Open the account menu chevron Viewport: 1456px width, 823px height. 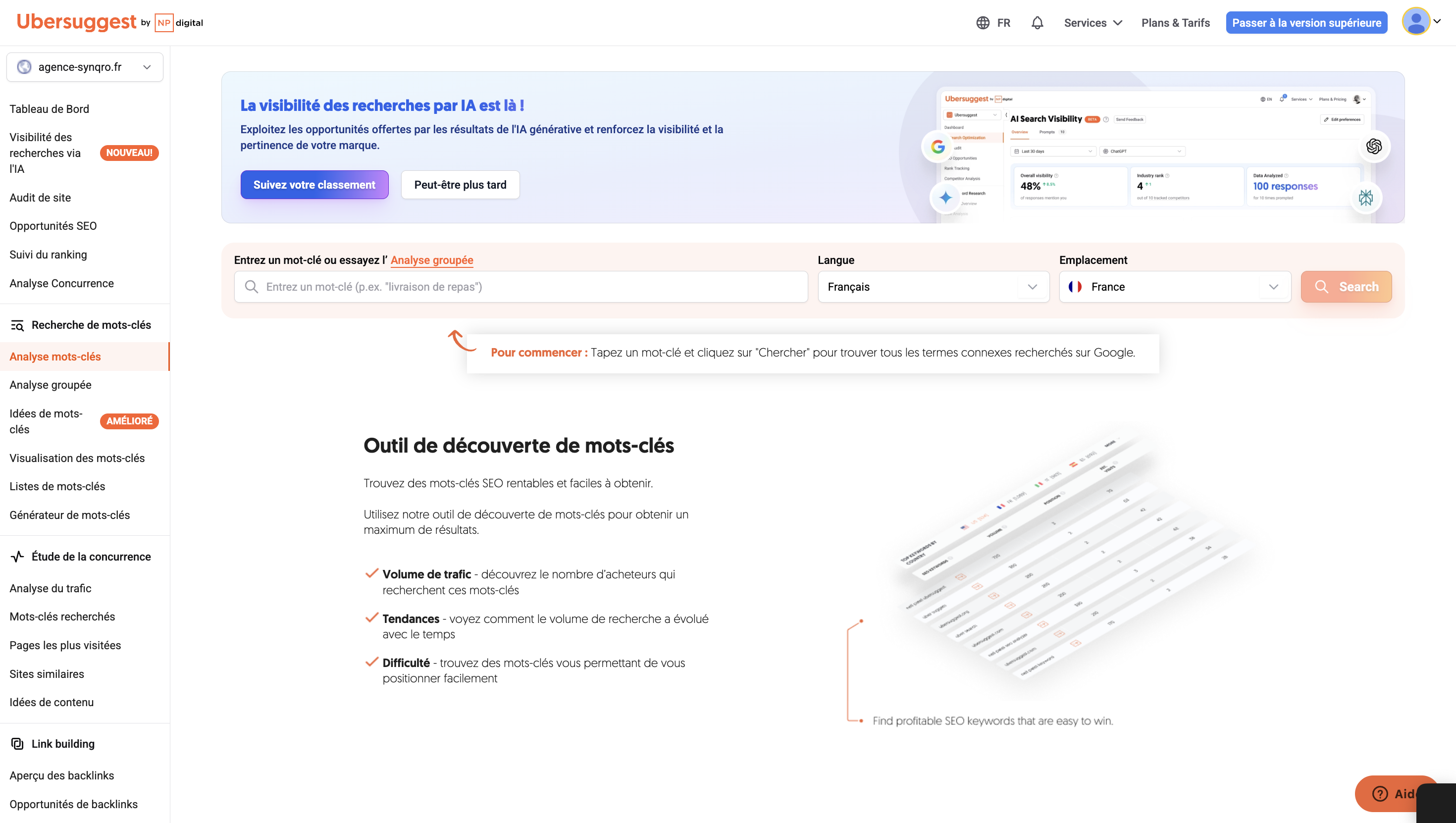(1437, 21)
